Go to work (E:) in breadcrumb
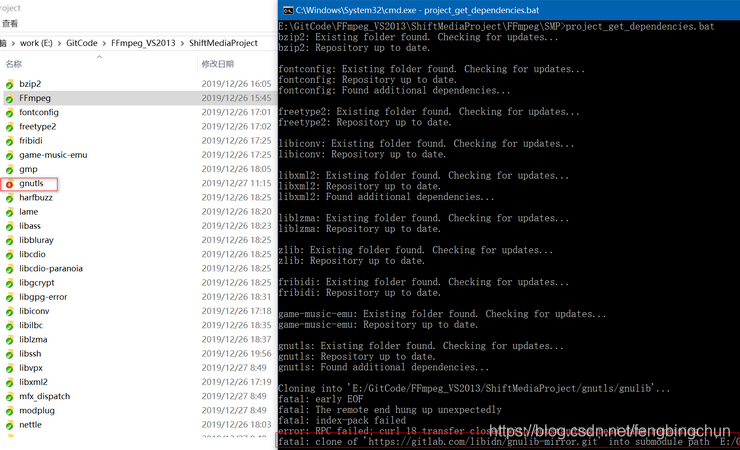This screenshot has height=450, width=740. [x=36, y=43]
